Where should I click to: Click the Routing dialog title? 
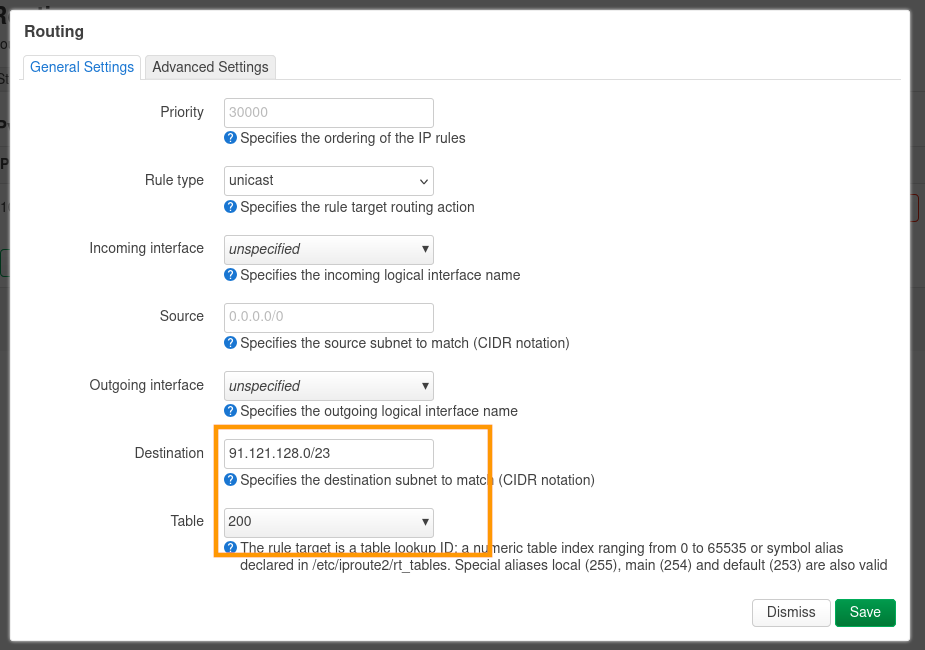coord(54,31)
